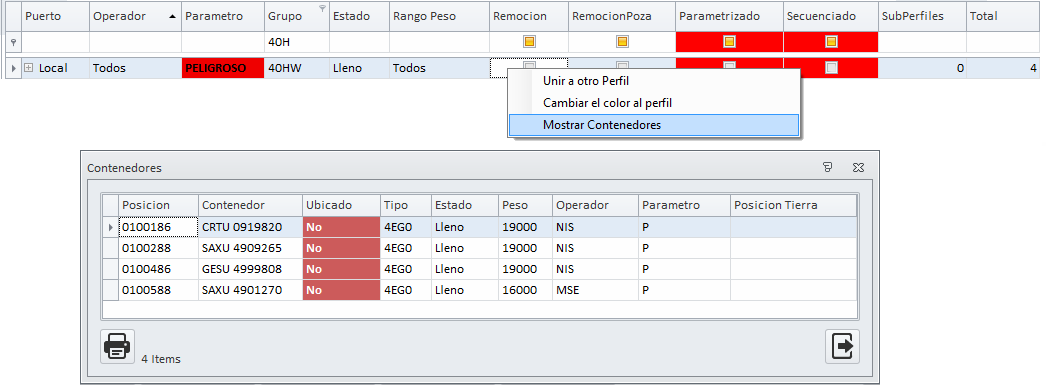Select position cell 0100588
The image size is (1046, 390).
click(158, 290)
